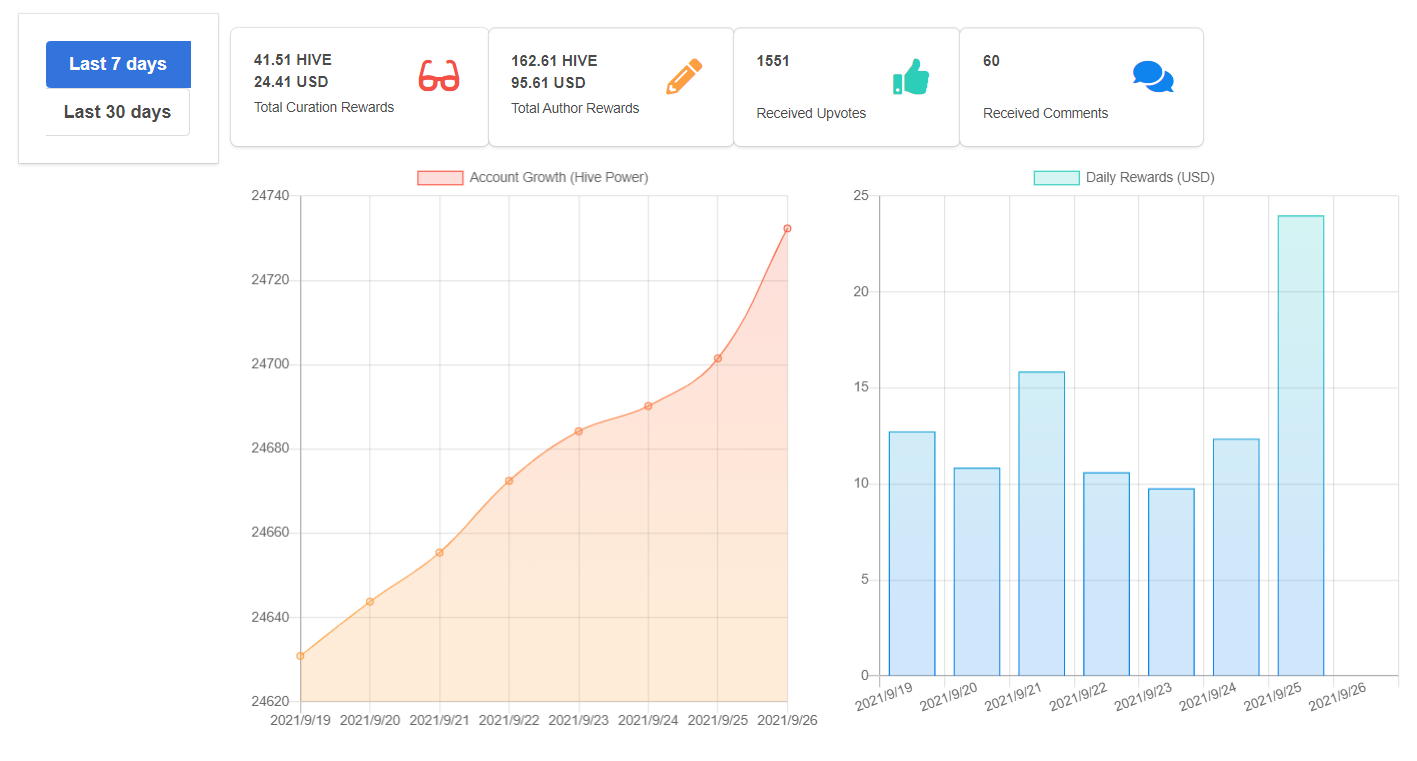Click the green thumbs-up upvotes icon

pos(911,77)
